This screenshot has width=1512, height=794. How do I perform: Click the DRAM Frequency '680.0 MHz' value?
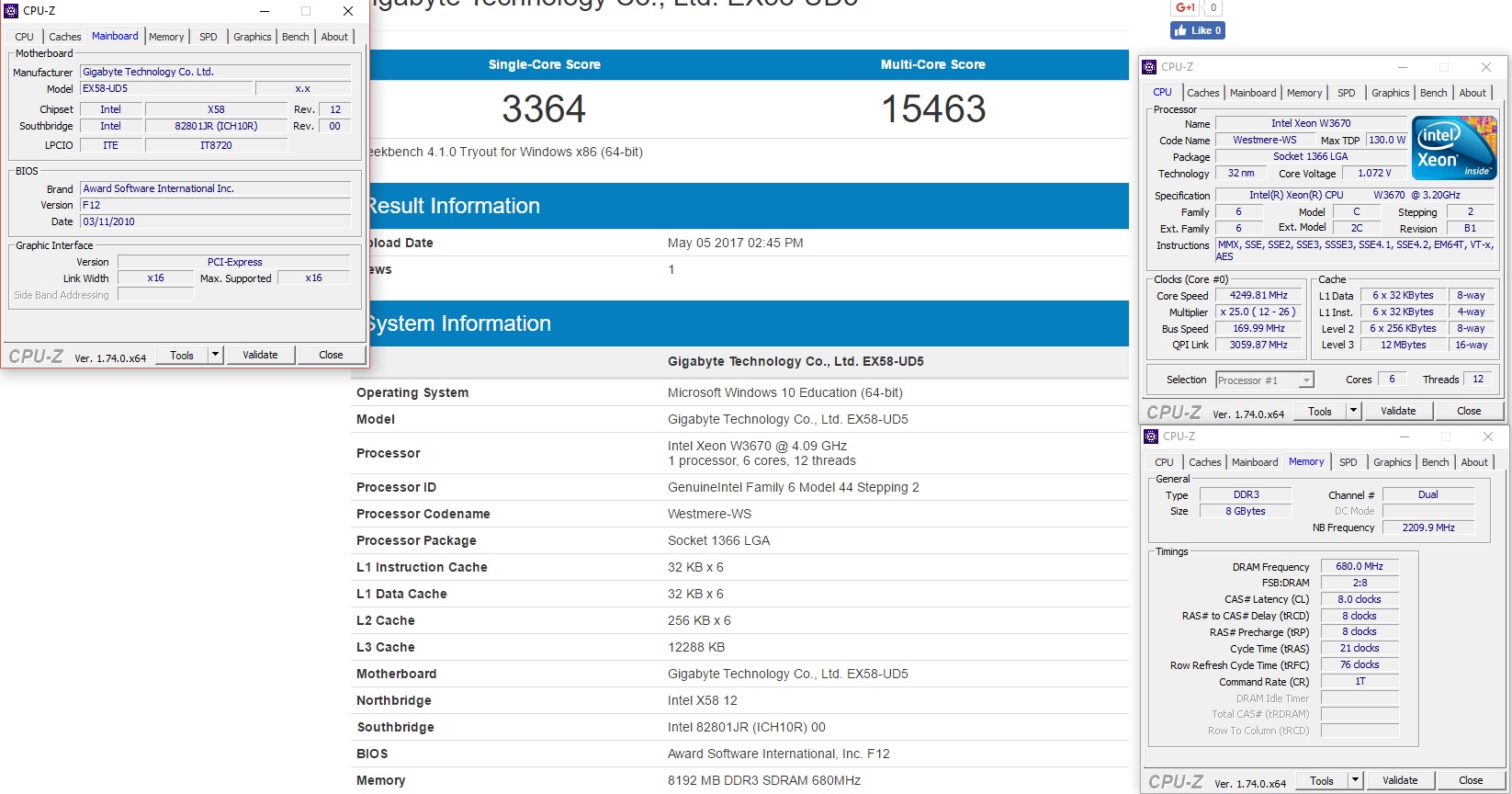1360,566
